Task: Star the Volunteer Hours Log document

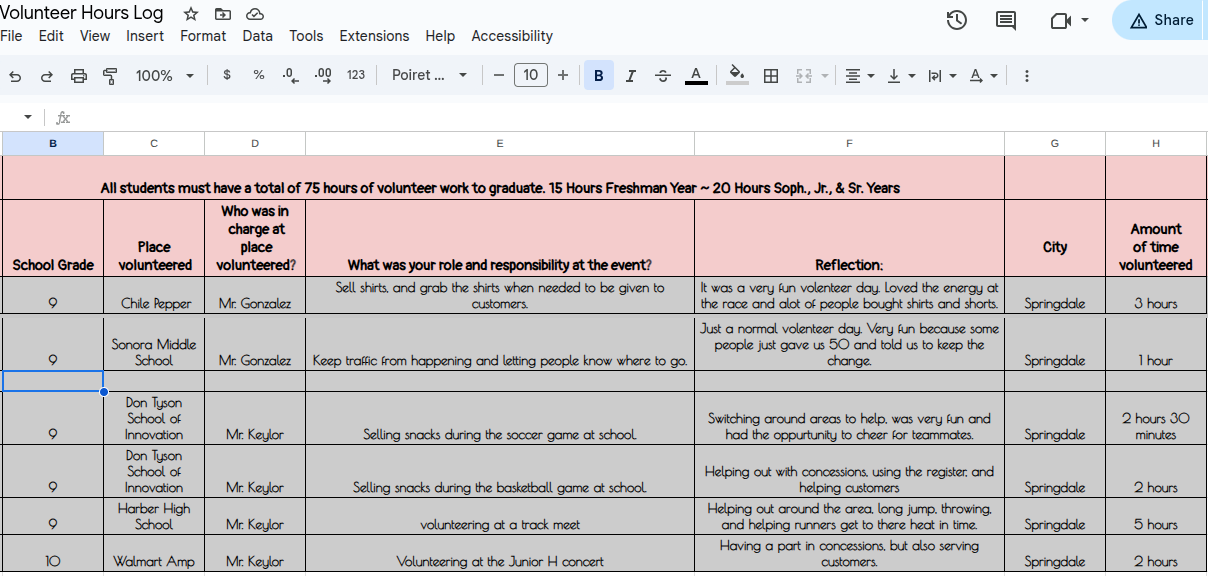Action: (191, 14)
